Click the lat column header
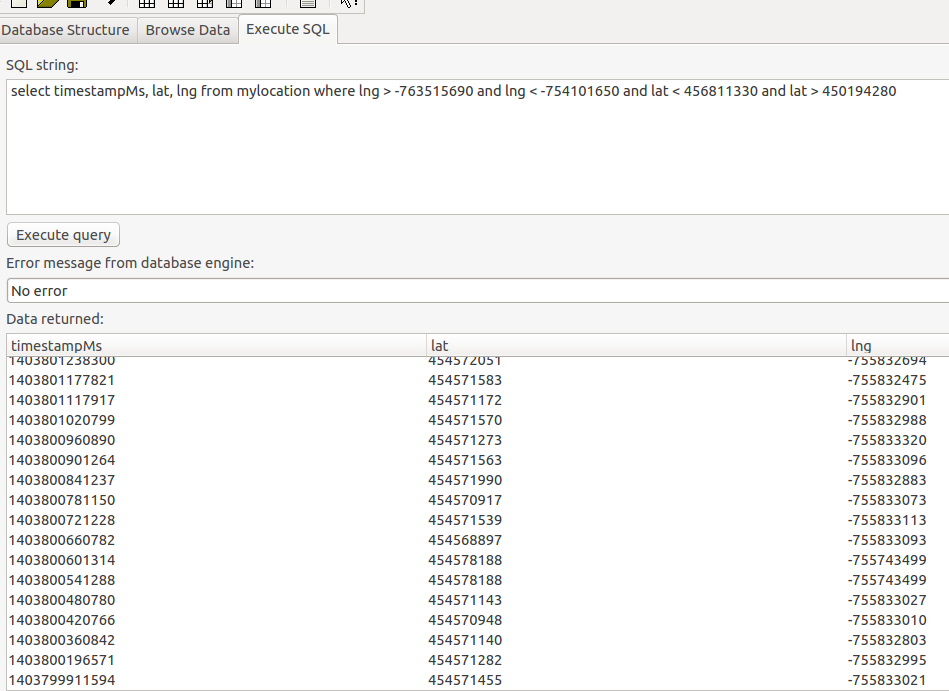The image size is (949, 691). [x=636, y=346]
